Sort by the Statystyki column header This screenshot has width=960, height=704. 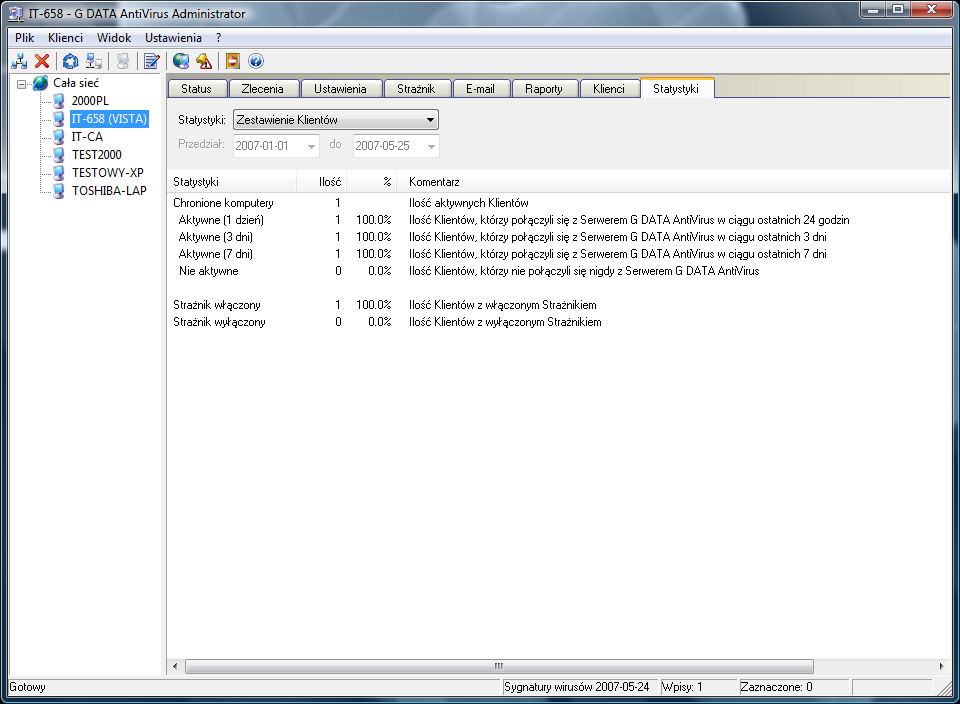pos(232,182)
